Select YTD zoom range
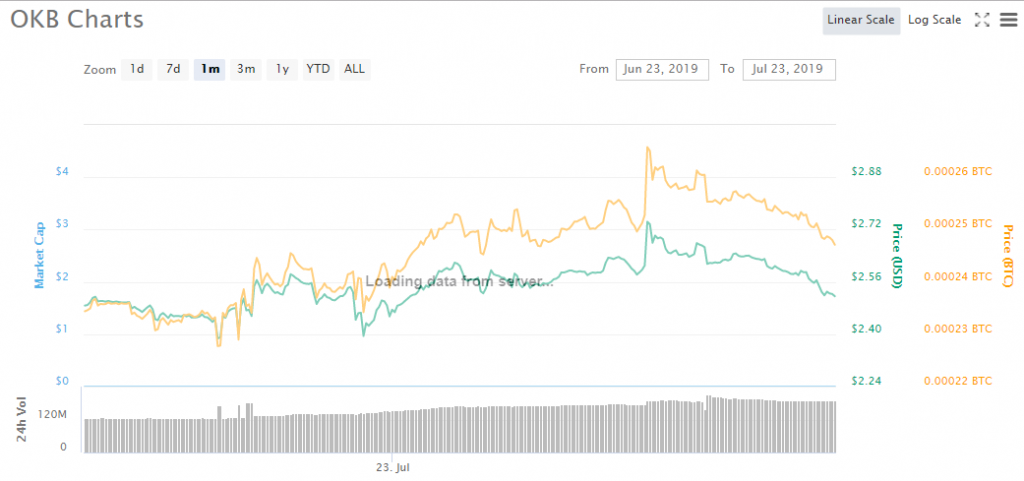This screenshot has height=481, width=1024. [x=318, y=69]
